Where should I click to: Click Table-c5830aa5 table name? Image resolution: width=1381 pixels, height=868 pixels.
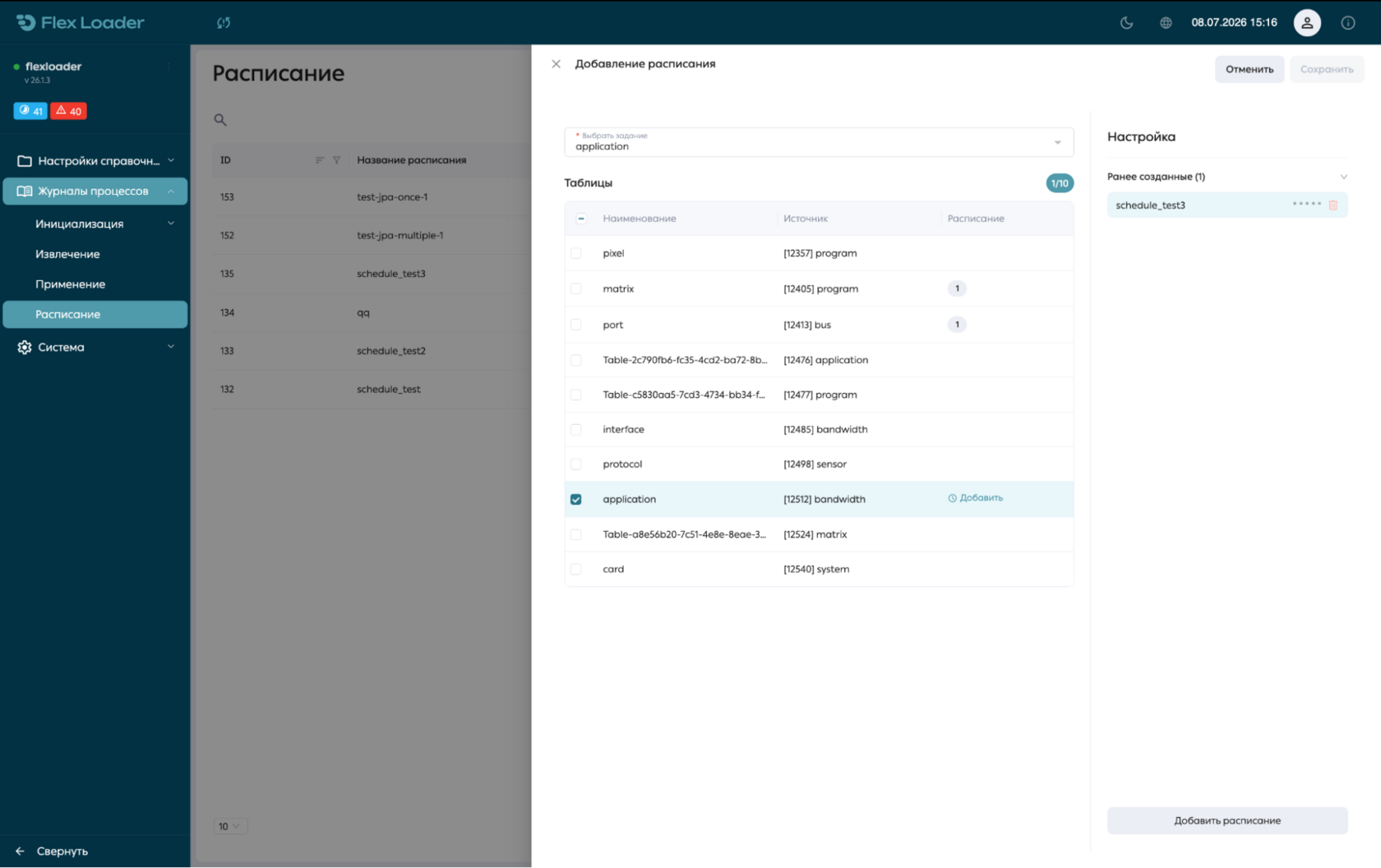pyautogui.click(x=684, y=395)
